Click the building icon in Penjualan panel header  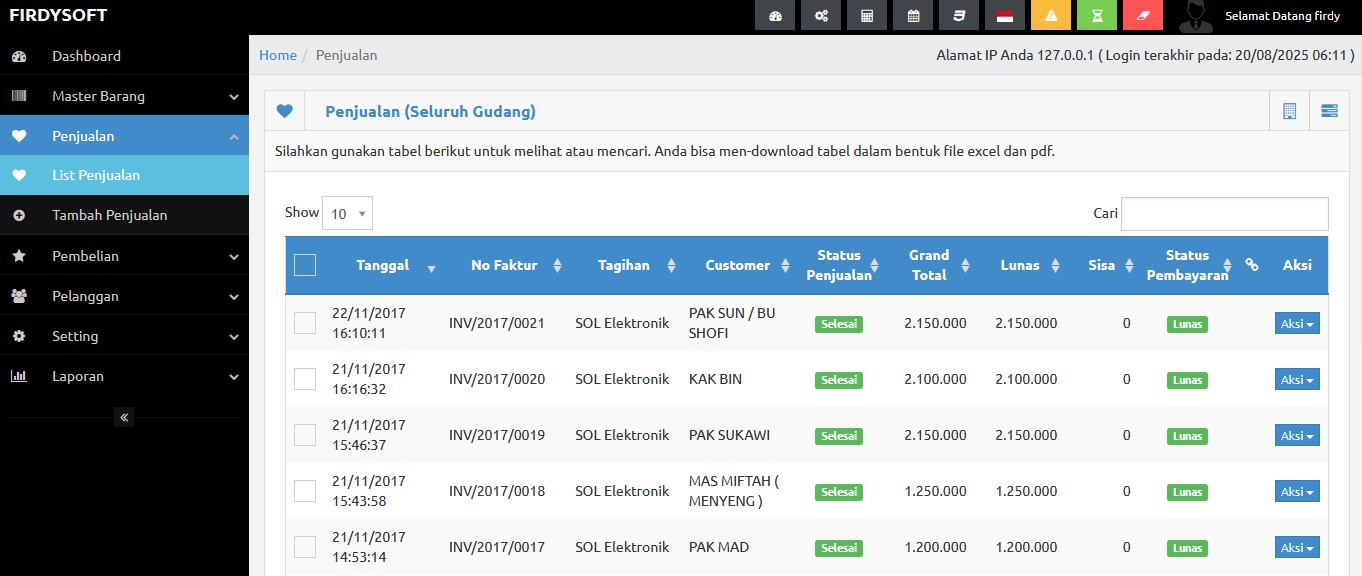(x=1289, y=111)
